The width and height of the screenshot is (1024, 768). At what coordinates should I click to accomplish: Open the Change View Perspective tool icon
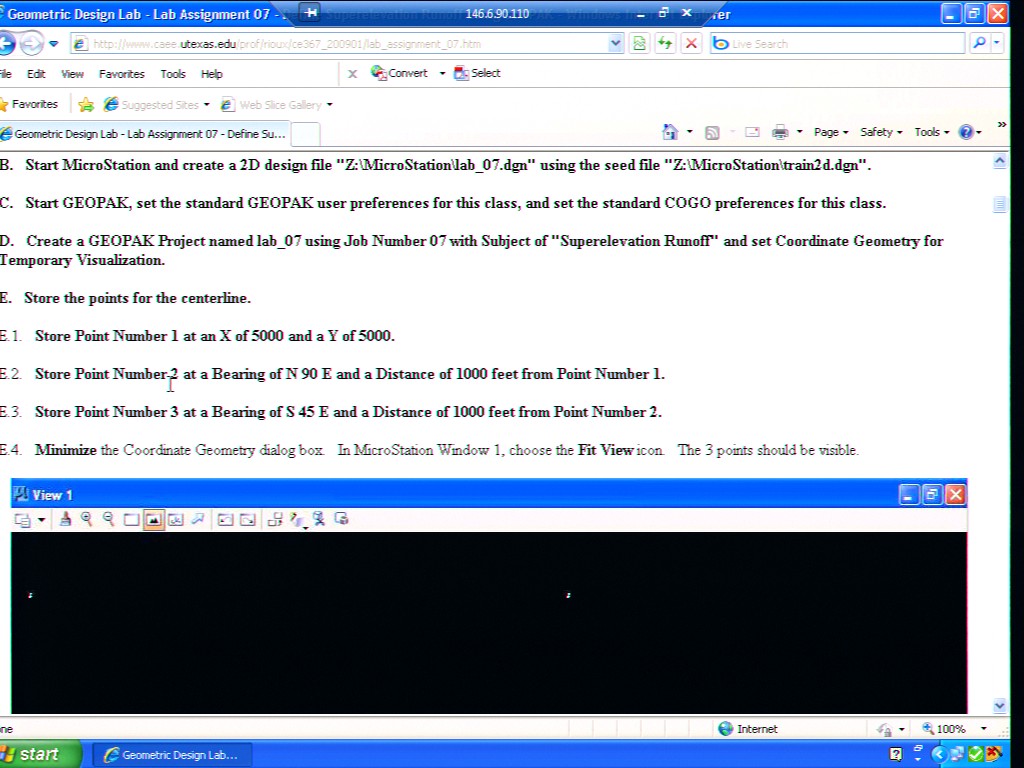click(x=297, y=520)
